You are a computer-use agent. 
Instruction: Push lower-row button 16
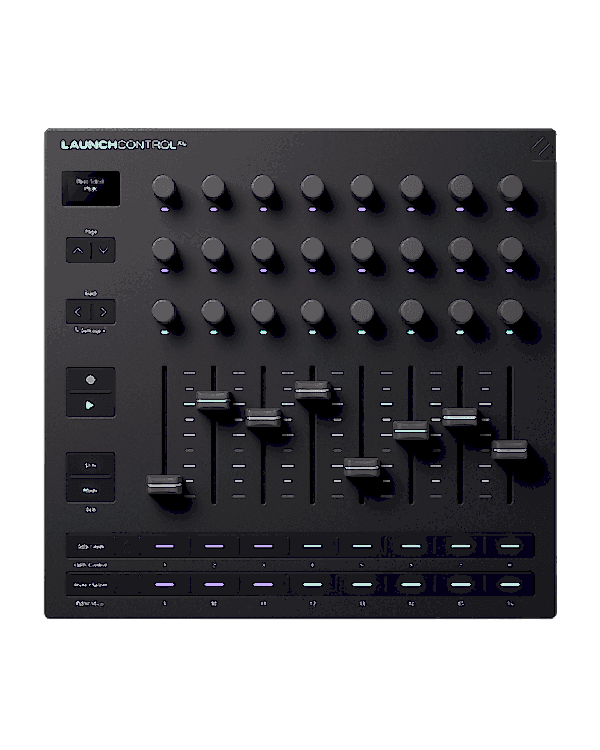point(510,585)
